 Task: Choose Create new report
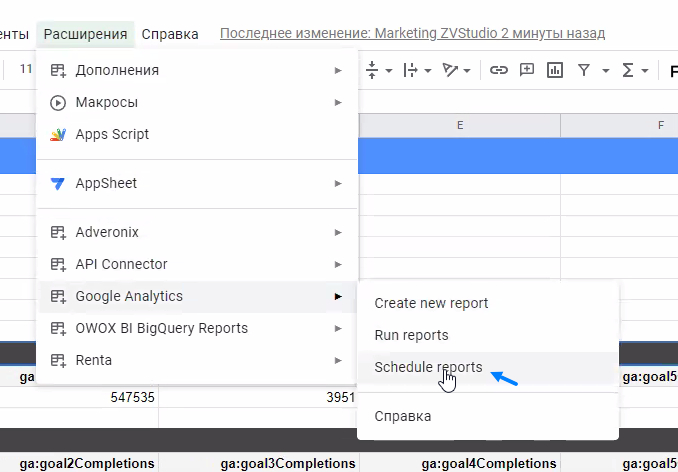coord(431,303)
